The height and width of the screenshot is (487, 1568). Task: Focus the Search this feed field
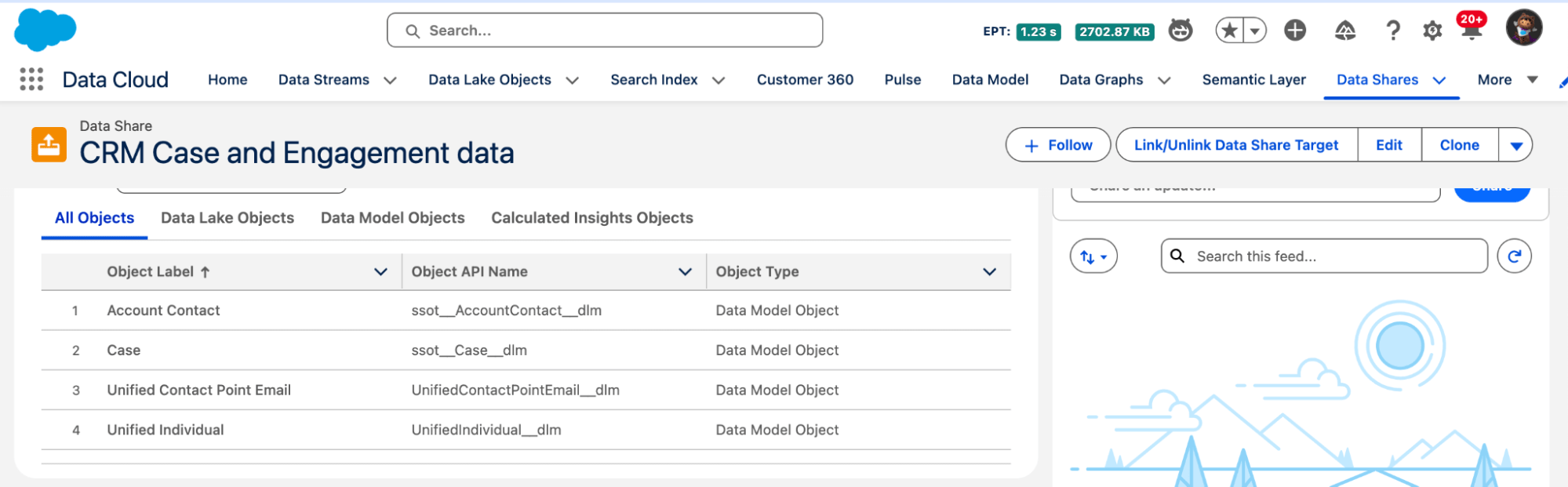pyautogui.click(x=1324, y=256)
